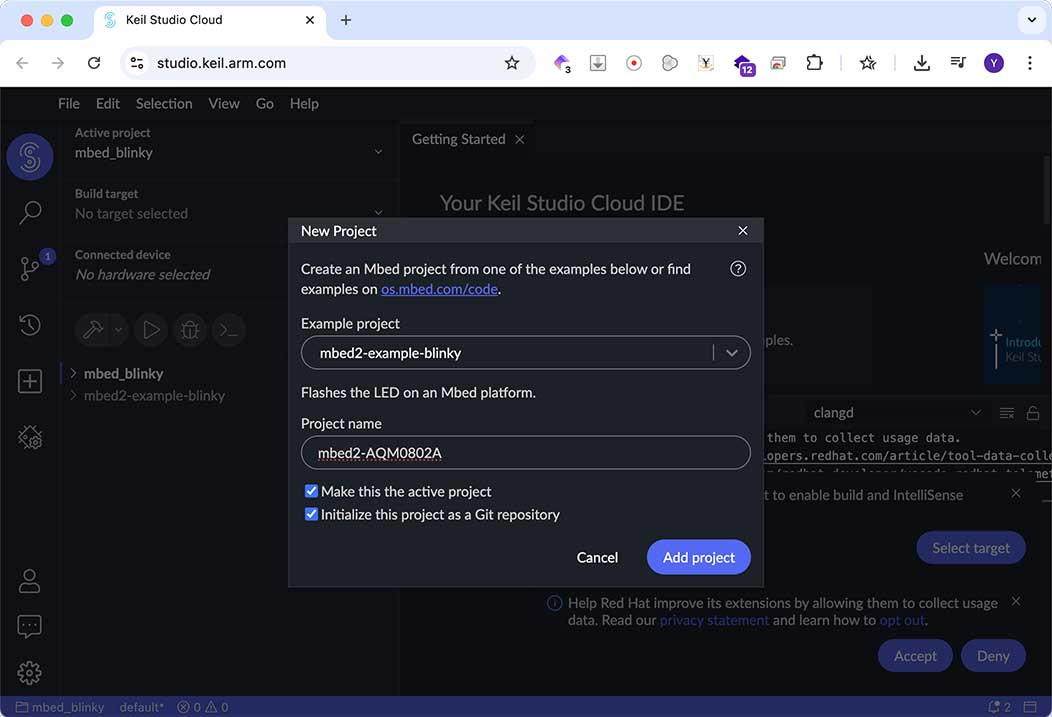Reload the browser page
This screenshot has height=717, width=1052.
tap(94, 63)
